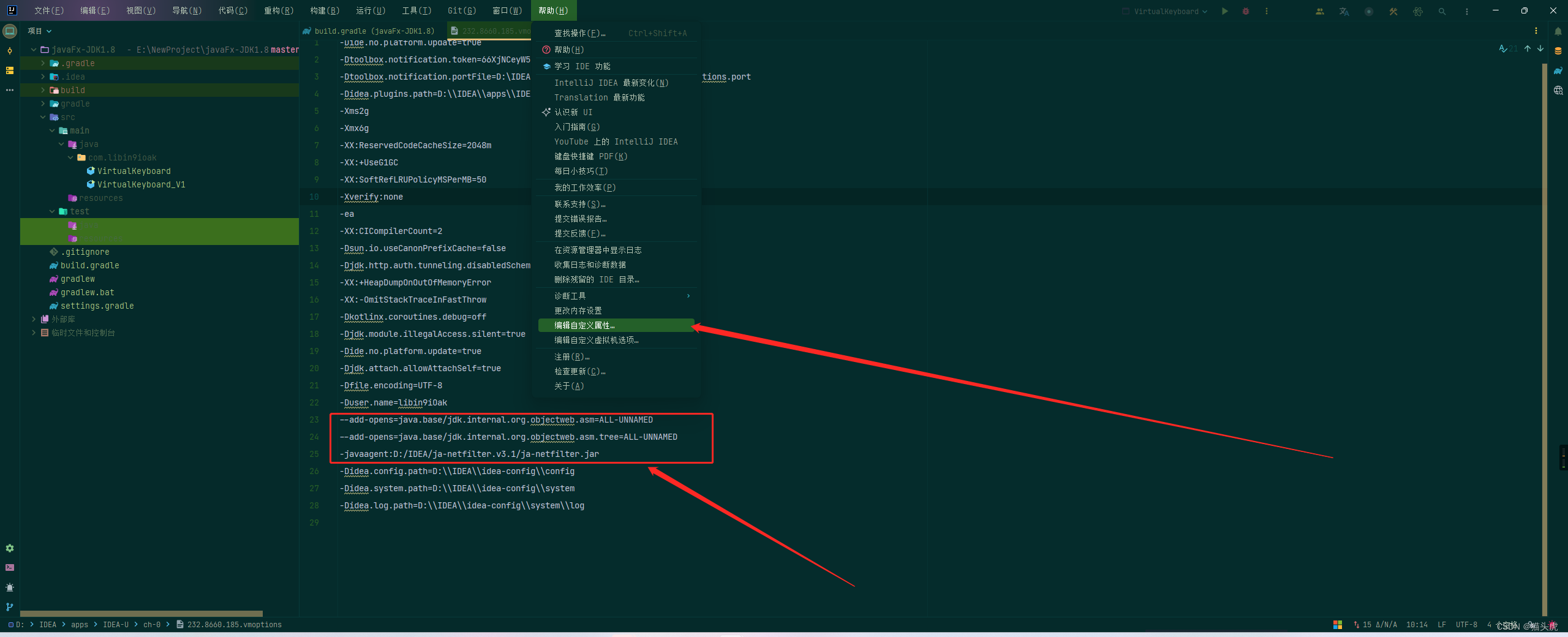Open the globe web search icon on right bar
This screenshot has height=637, width=1568.
pyautogui.click(x=1558, y=90)
